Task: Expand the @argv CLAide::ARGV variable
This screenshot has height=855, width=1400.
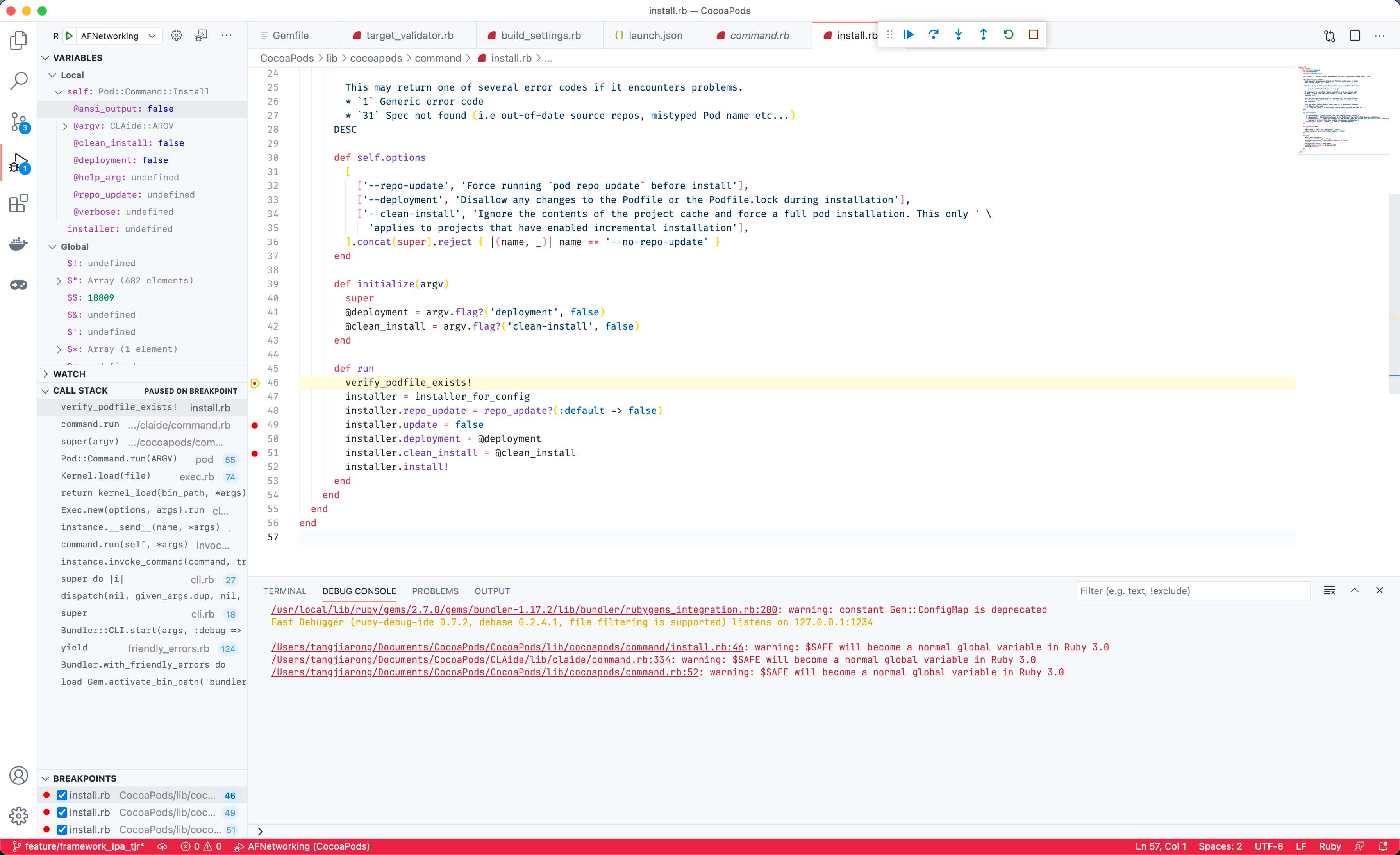Action: pyautogui.click(x=65, y=126)
